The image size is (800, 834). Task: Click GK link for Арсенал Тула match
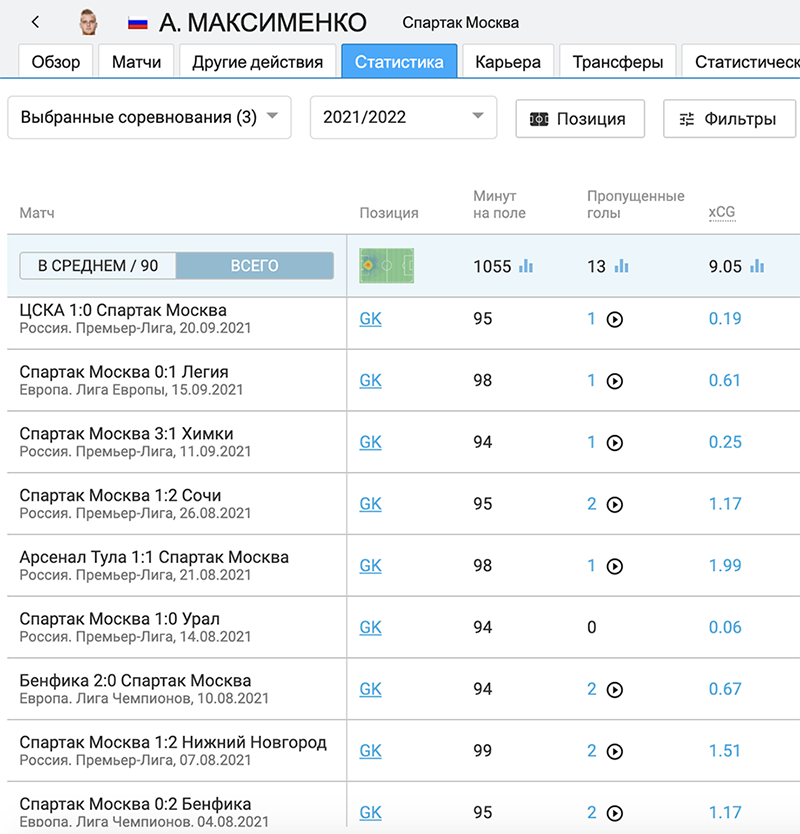click(370, 565)
